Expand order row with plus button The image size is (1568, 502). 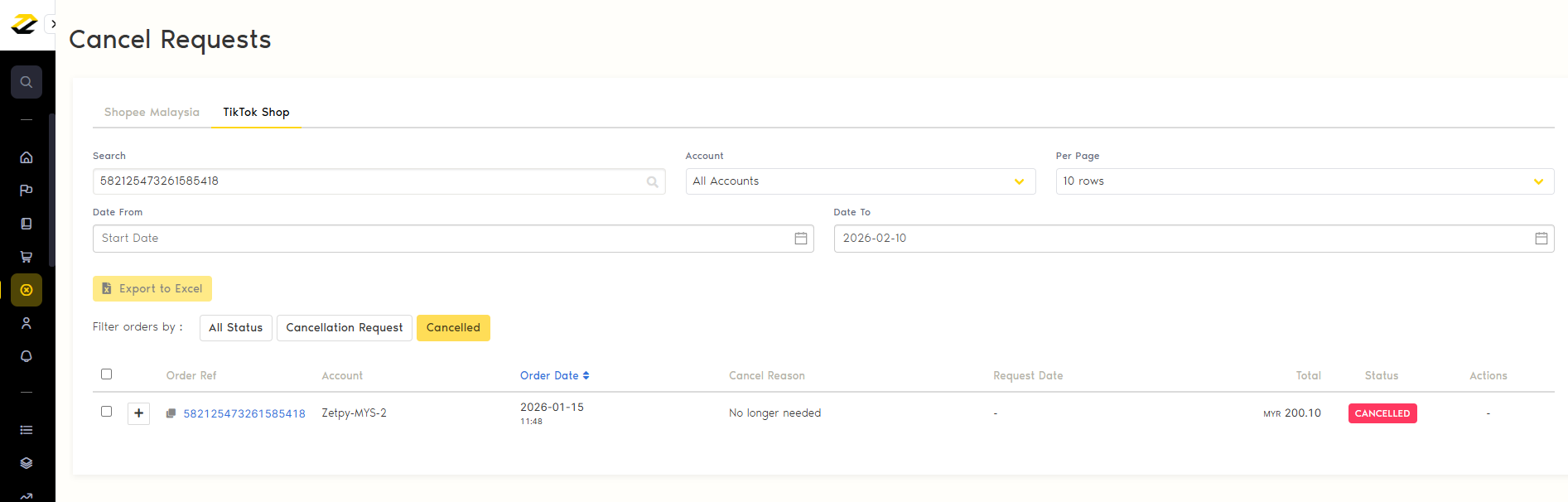click(x=139, y=413)
